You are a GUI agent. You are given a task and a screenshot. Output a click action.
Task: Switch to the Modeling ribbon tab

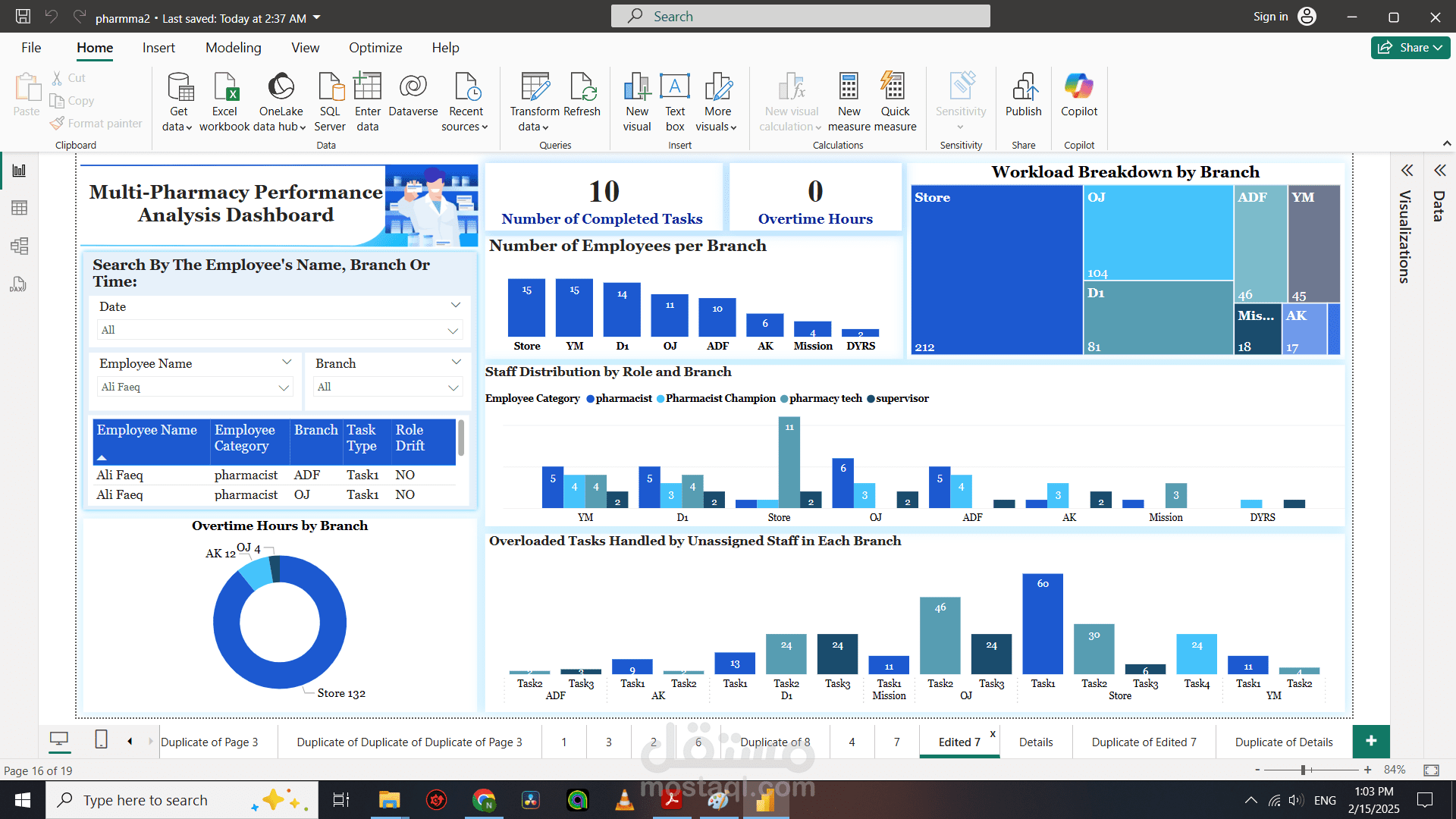tap(234, 47)
